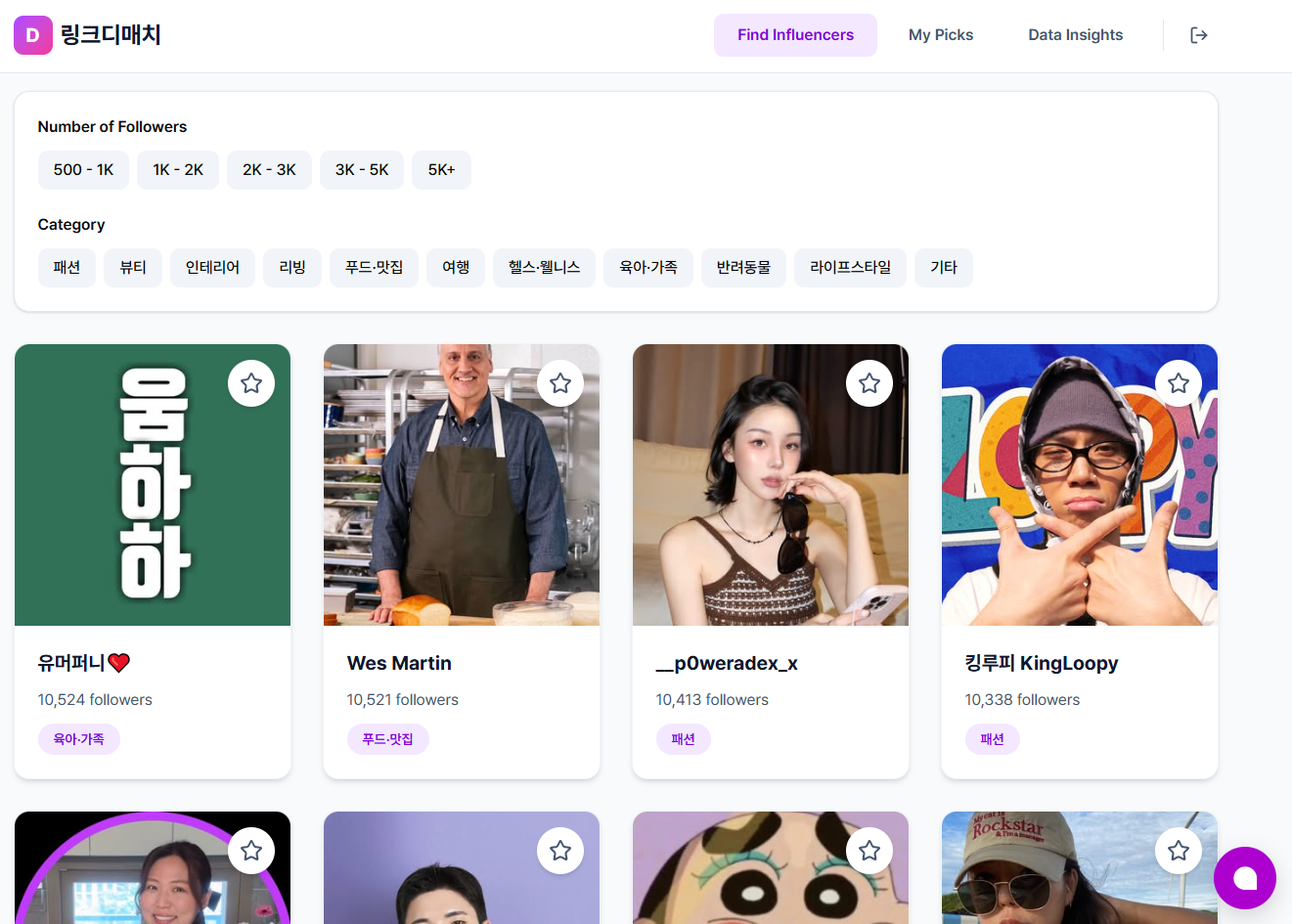Viewport: 1292px width, 924px height.
Task: Click the Number of Followers heading
Action: pos(112,127)
